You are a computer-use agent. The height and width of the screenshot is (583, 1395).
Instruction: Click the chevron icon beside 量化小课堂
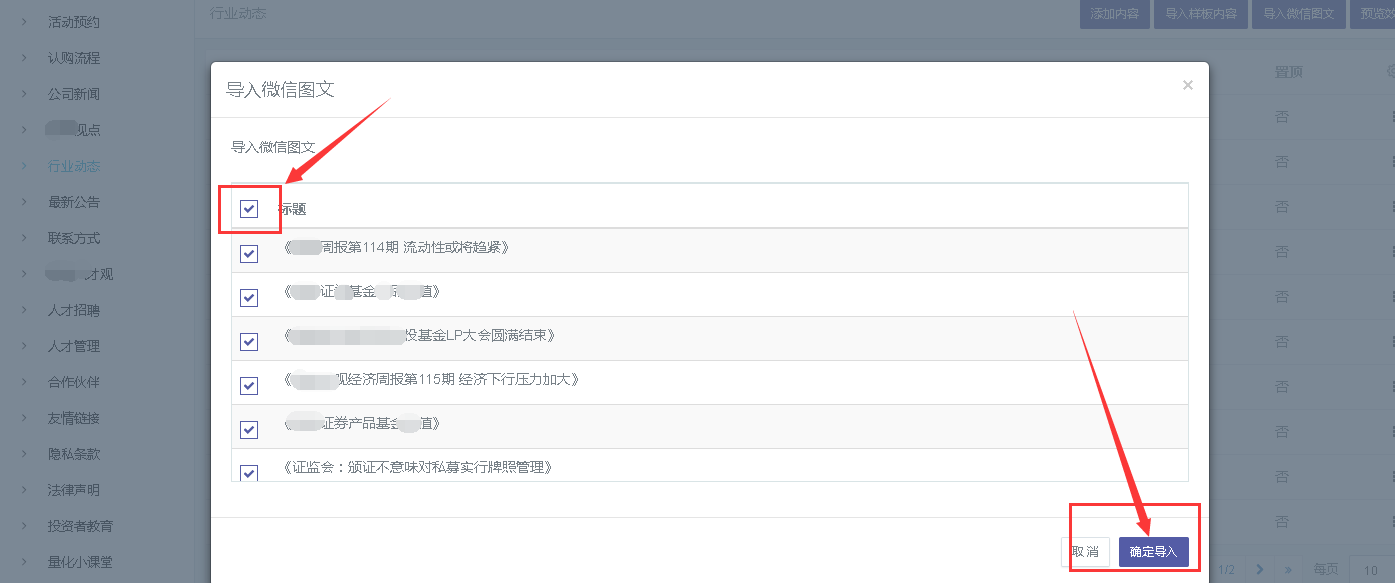click(x=22, y=561)
